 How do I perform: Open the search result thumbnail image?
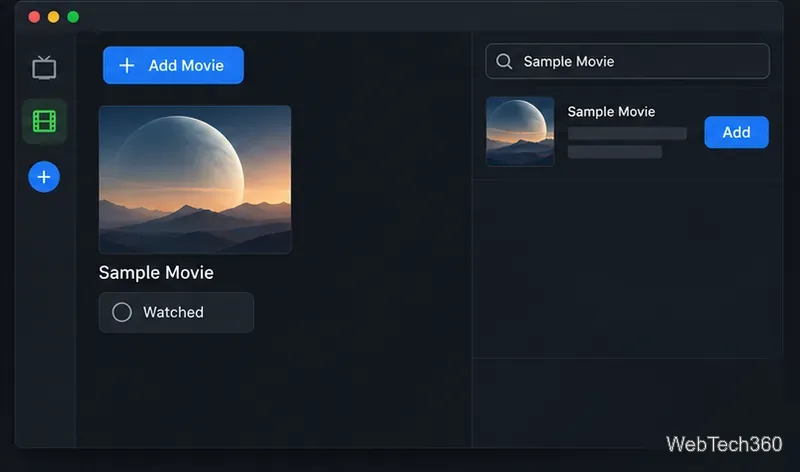pos(520,131)
